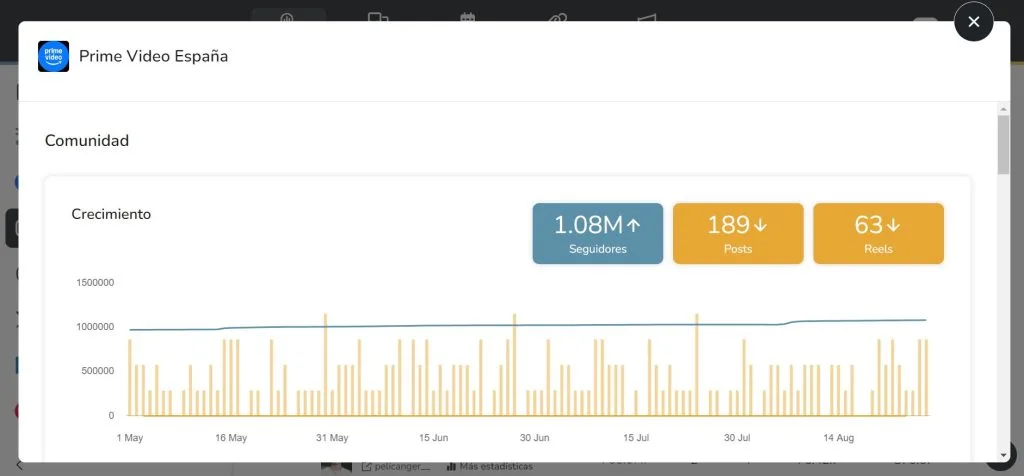Click the 15 Jul x-axis label
The height and width of the screenshot is (476, 1024).
(x=636, y=437)
